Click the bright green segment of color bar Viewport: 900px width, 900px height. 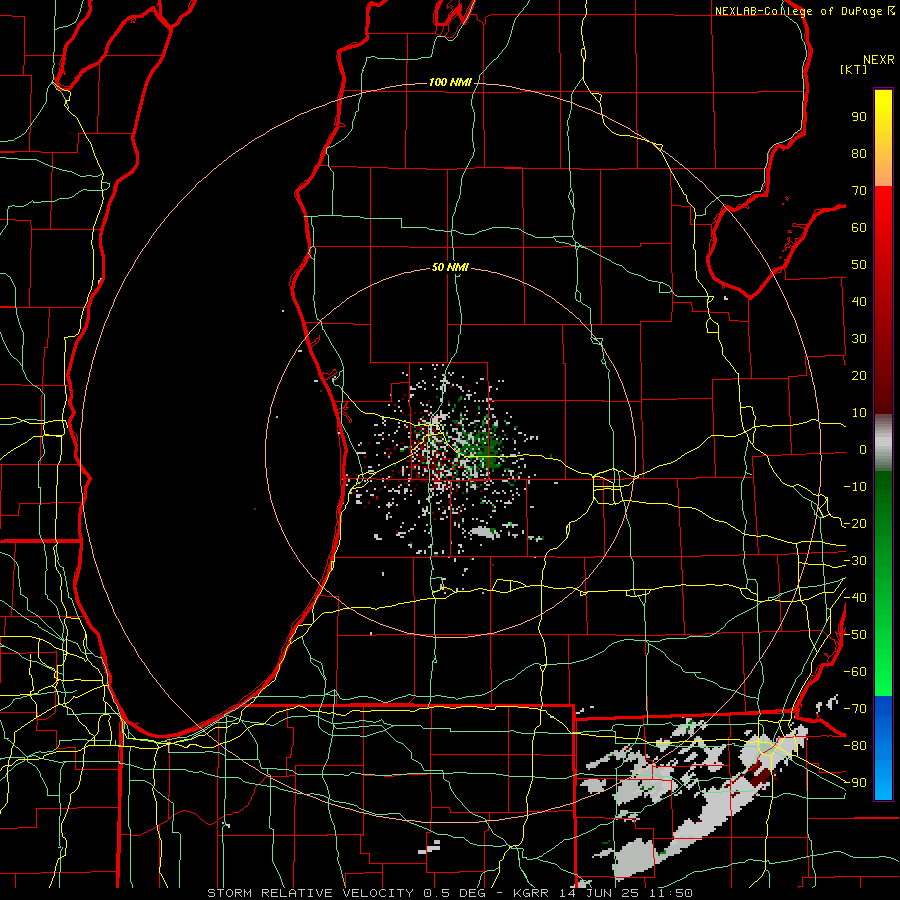(x=883, y=660)
